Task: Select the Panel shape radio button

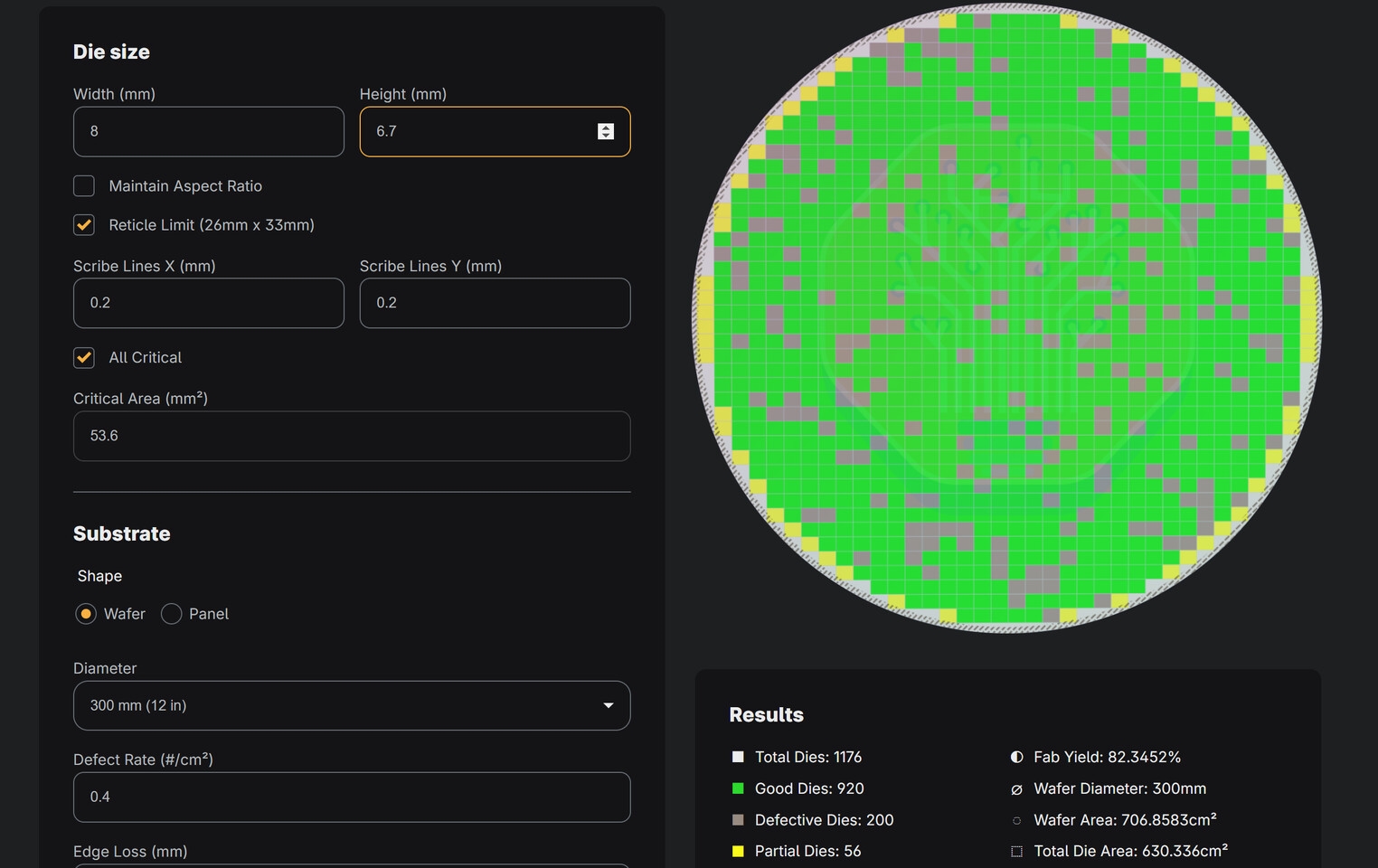Action: point(172,614)
